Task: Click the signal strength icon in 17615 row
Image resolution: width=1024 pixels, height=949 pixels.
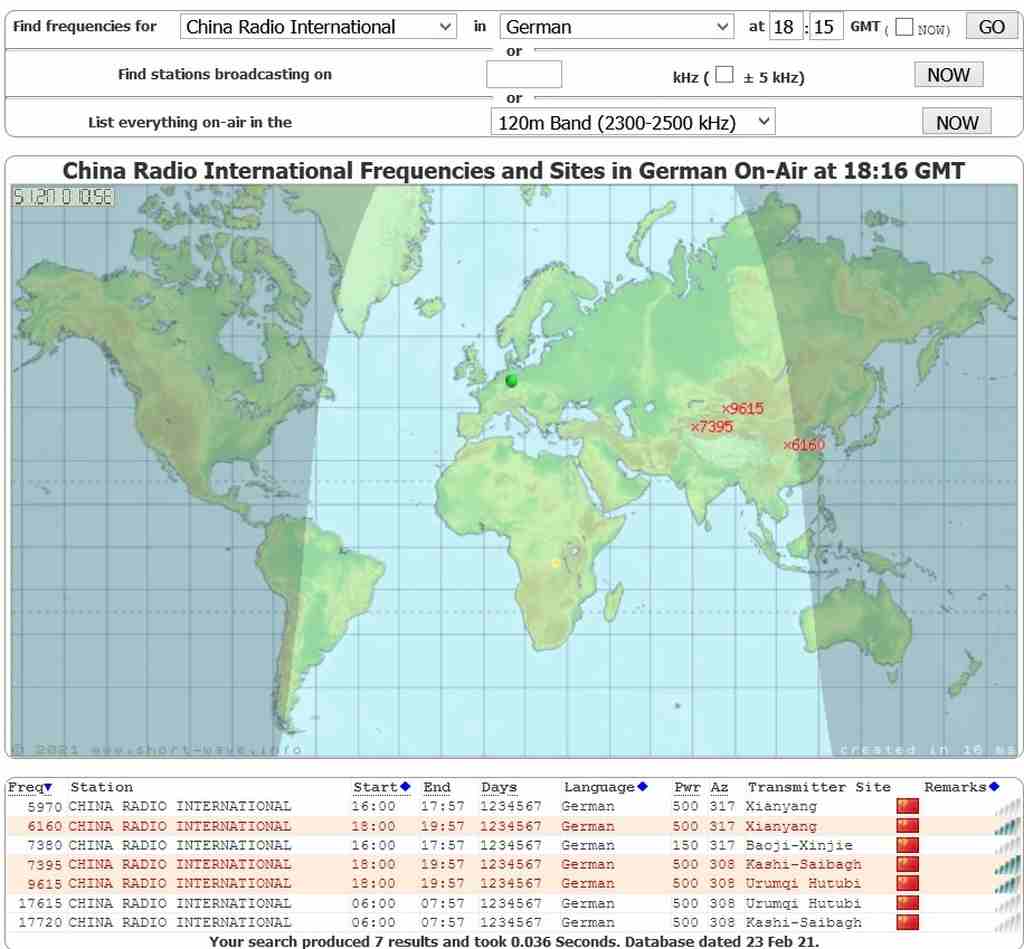Action: 1007,905
